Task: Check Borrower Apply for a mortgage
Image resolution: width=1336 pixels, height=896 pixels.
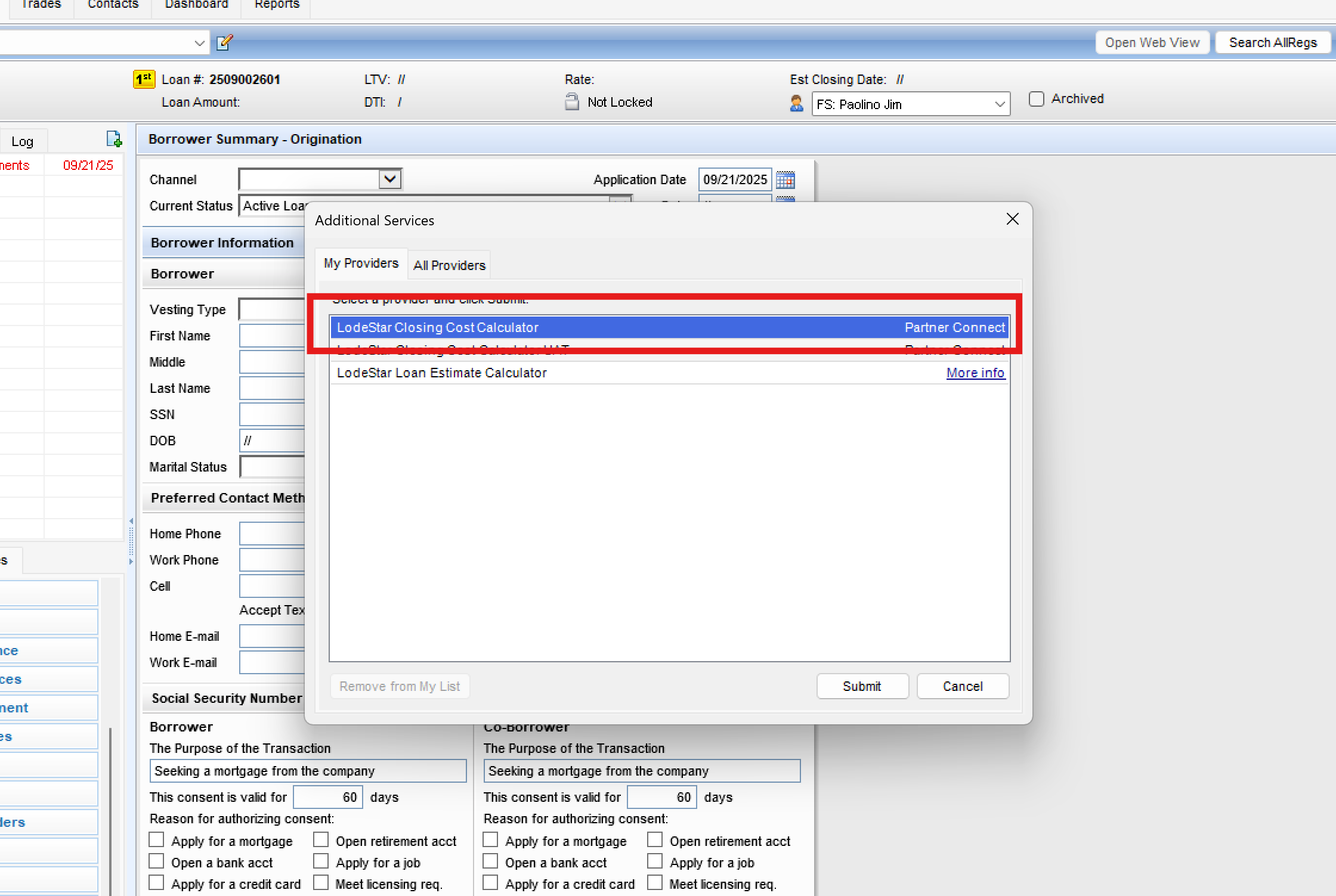Action: [x=156, y=840]
